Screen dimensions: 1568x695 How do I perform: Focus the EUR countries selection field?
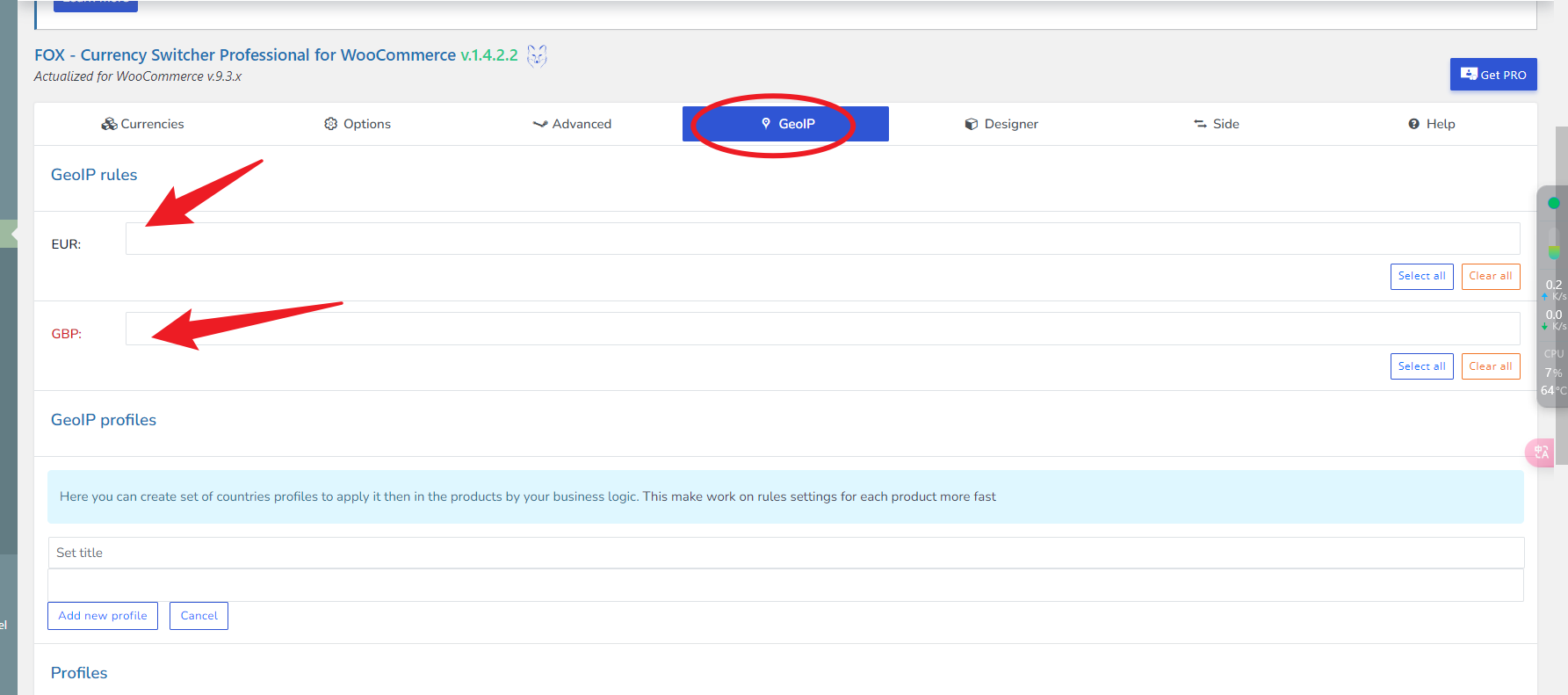coord(822,238)
